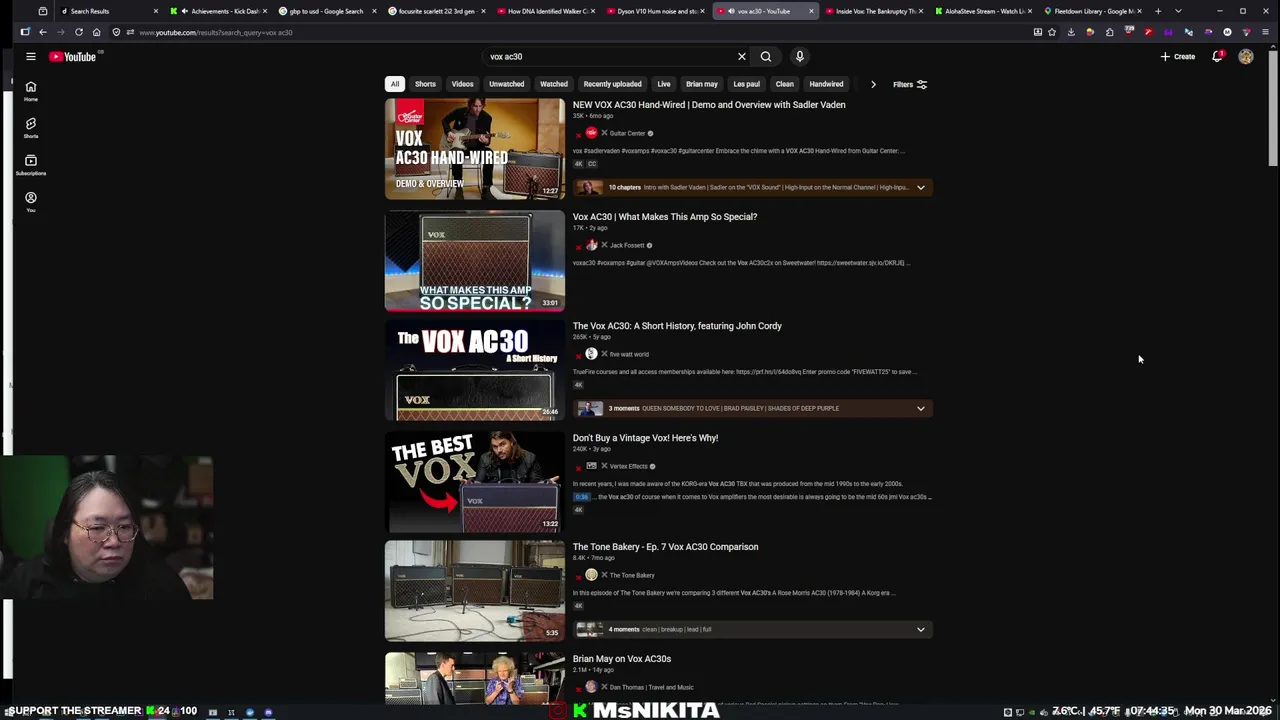Open the Vertex Effects channel avatar
Screen dimensions: 1280x720
pyautogui.click(x=592, y=466)
